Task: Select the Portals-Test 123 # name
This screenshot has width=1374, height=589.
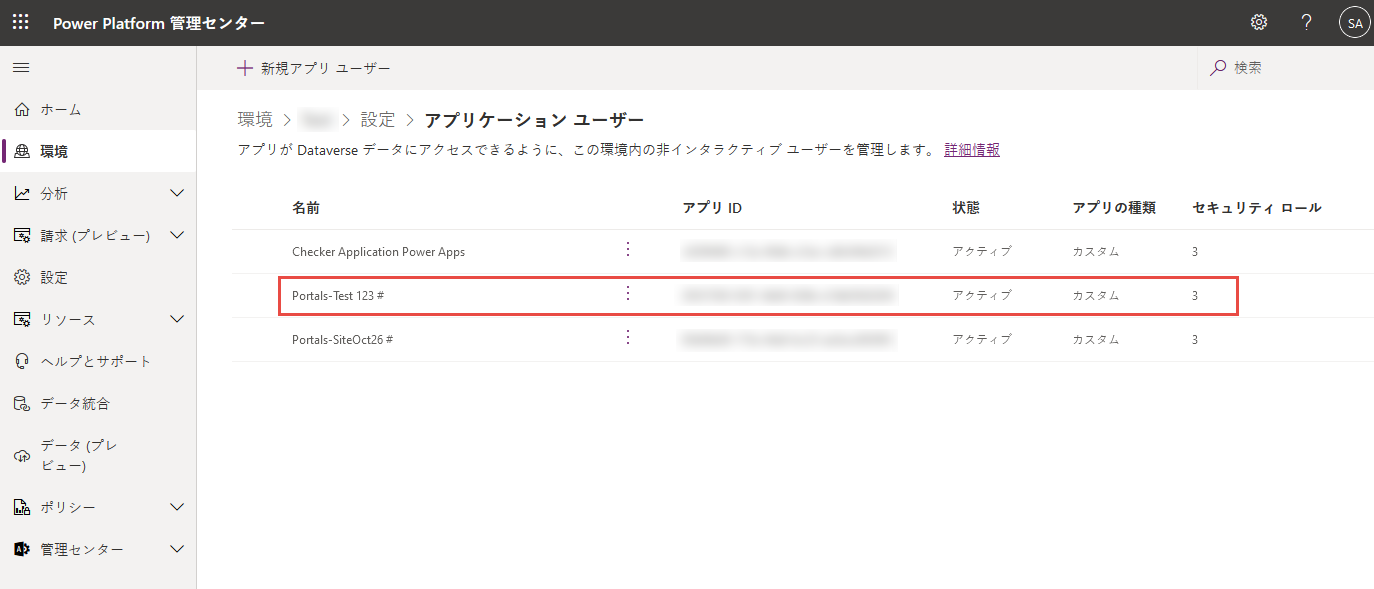Action: pos(338,296)
